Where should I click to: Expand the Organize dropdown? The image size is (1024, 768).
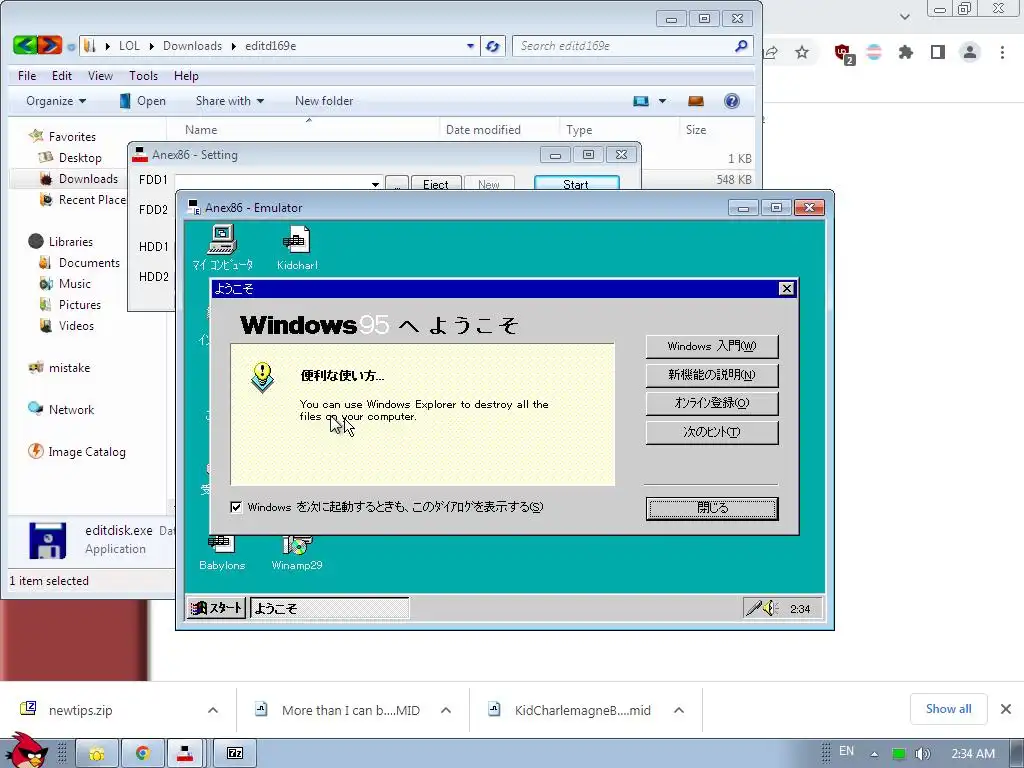click(x=56, y=101)
